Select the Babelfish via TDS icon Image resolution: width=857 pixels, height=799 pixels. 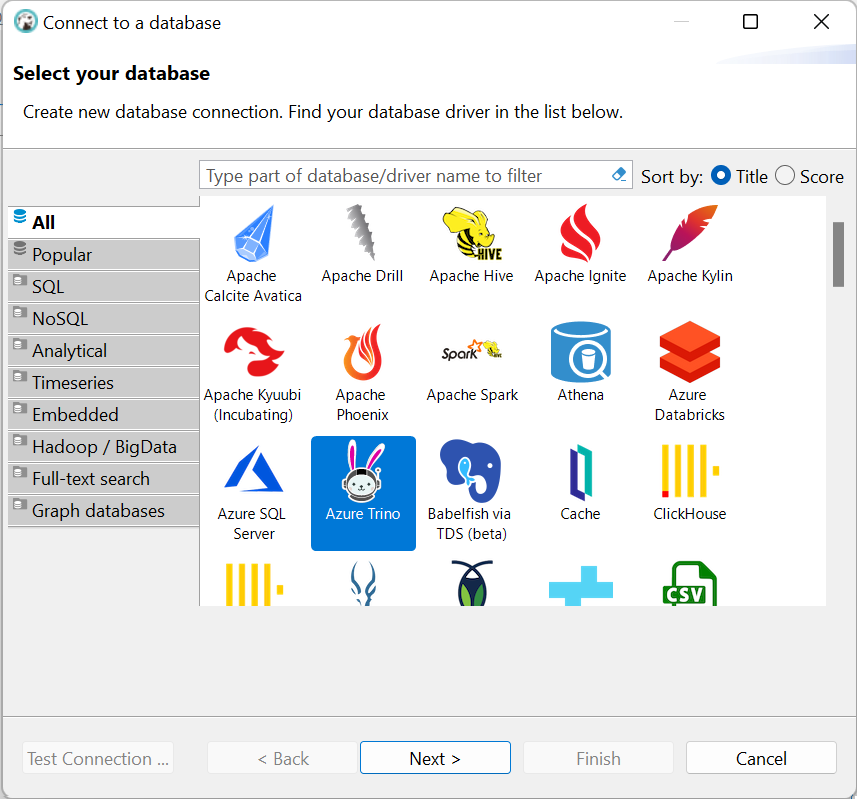click(471, 471)
